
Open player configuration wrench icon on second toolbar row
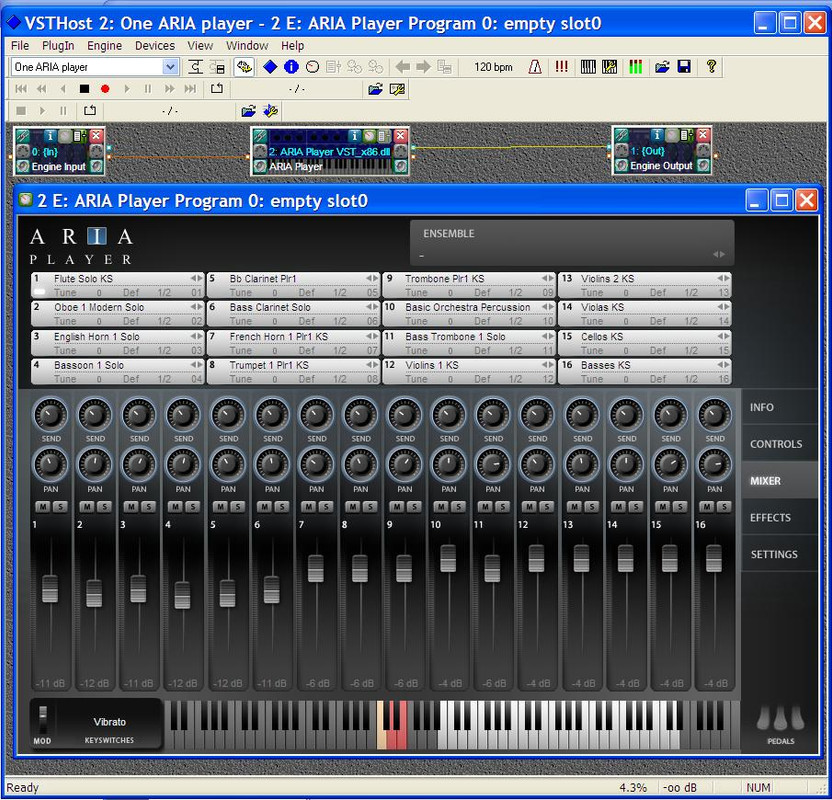[397, 89]
